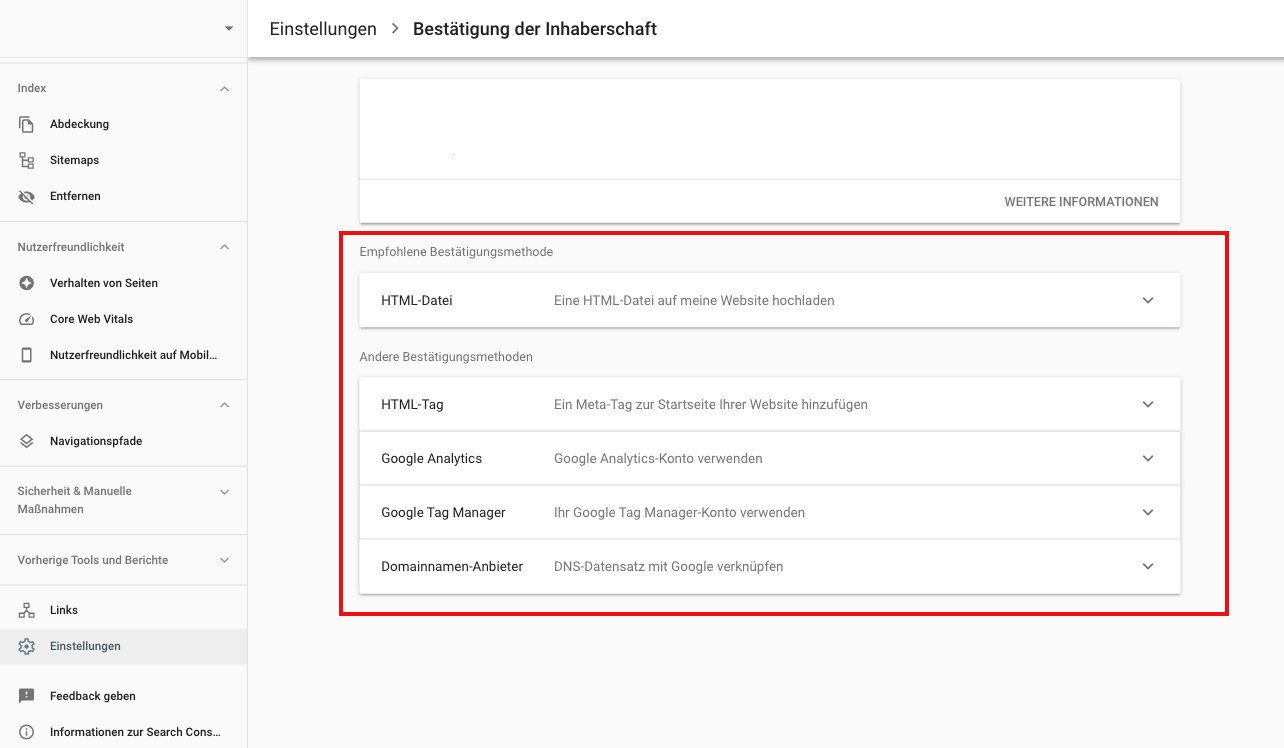The height and width of the screenshot is (748, 1284).
Task: Click the Navigationspfade layers icon
Action: tap(27, 441)
